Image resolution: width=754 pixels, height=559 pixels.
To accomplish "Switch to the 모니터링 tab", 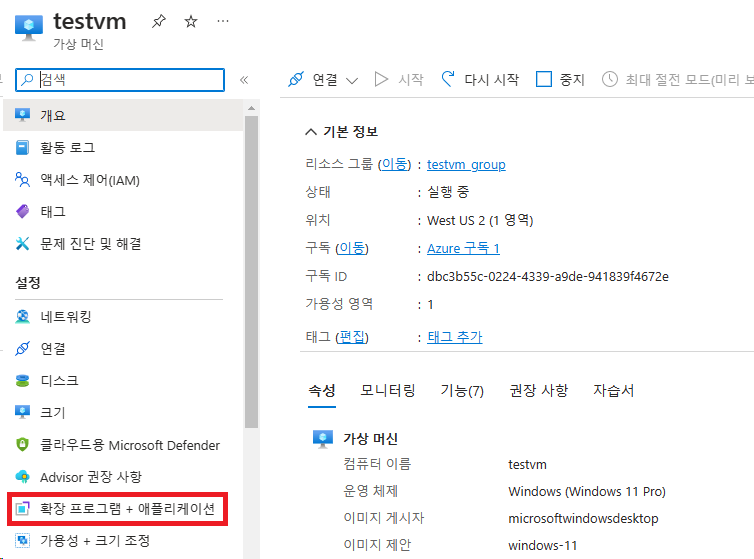I will (x=388, y=390).
